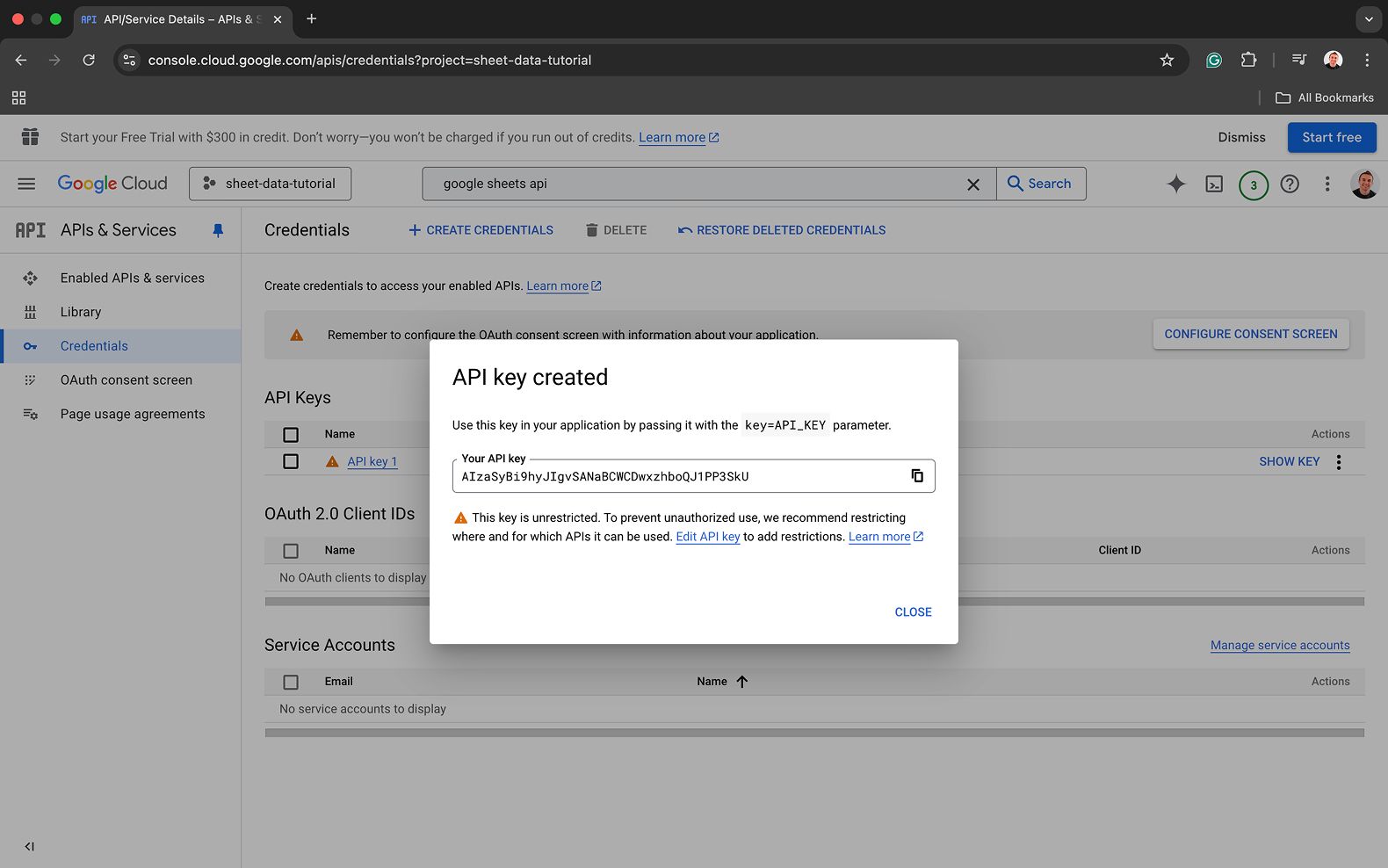The image size is (1388, 868).
Task: Open Learn more link in trial banner
Action: 678,137
